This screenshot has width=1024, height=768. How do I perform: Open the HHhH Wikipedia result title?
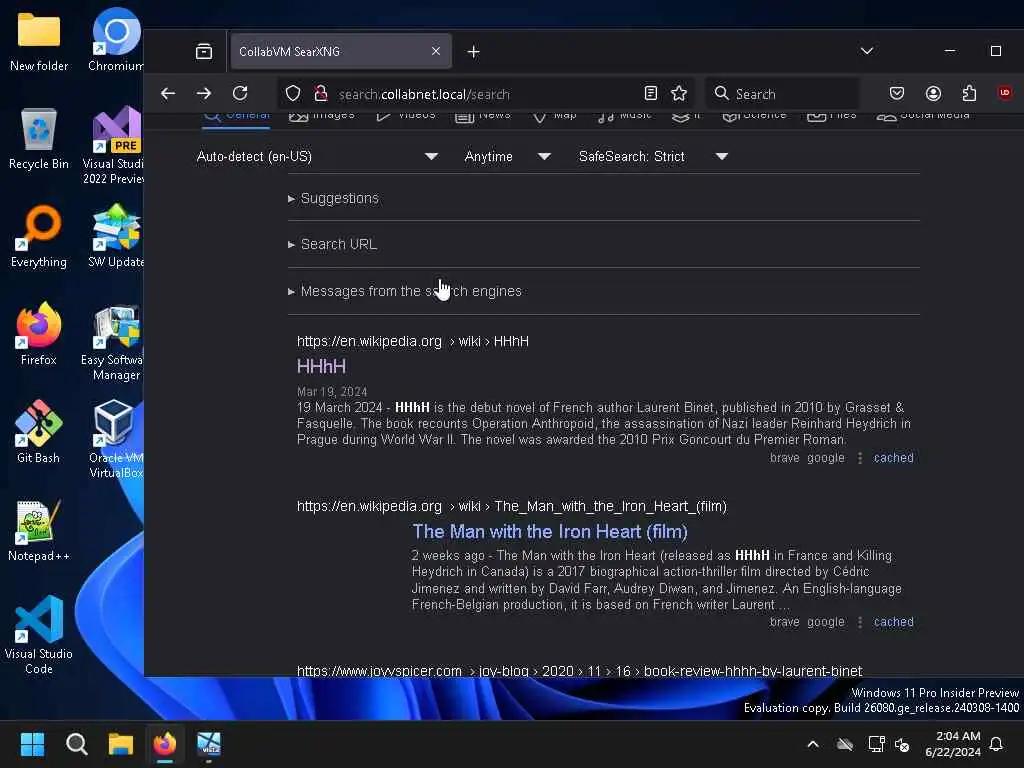click(321, 366)
